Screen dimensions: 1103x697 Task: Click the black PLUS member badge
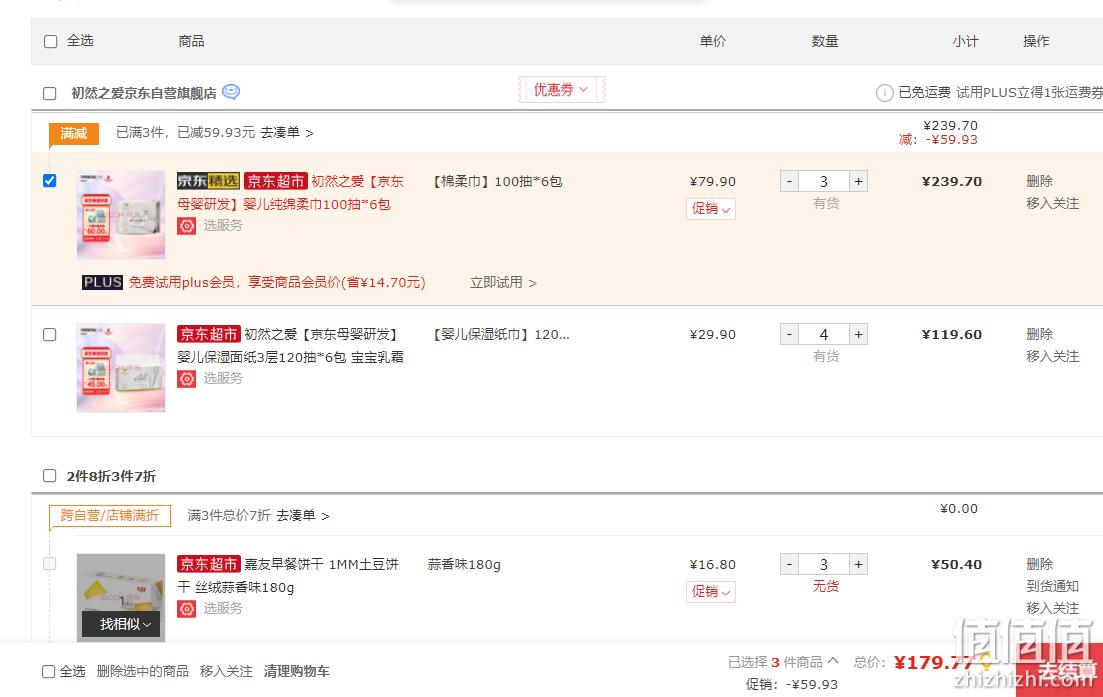102,282
